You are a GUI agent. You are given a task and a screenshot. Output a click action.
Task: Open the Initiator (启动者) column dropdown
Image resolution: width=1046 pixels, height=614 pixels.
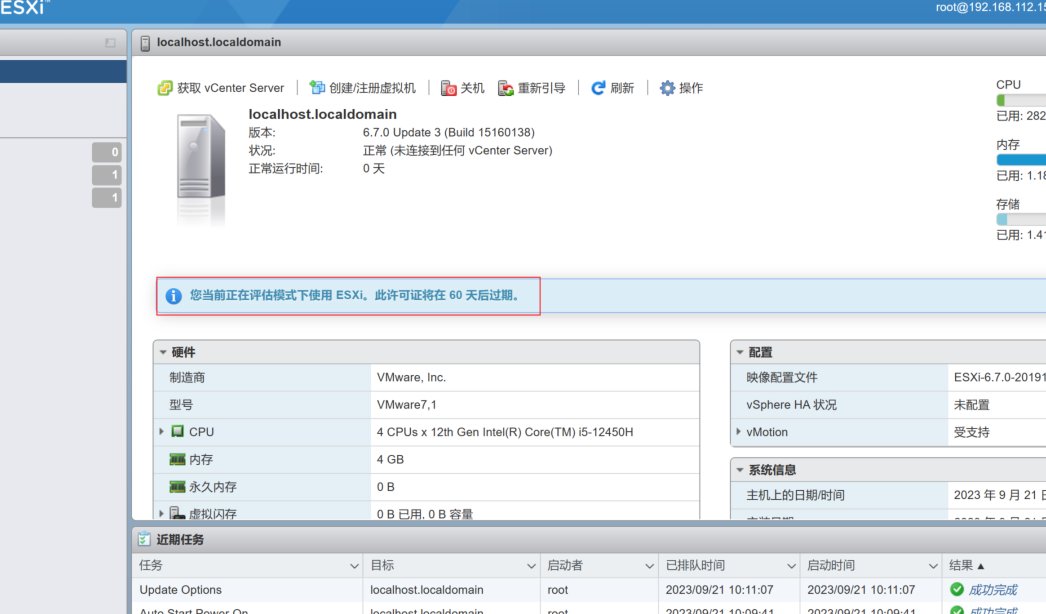pyautogui.click(x=649, y=566)
